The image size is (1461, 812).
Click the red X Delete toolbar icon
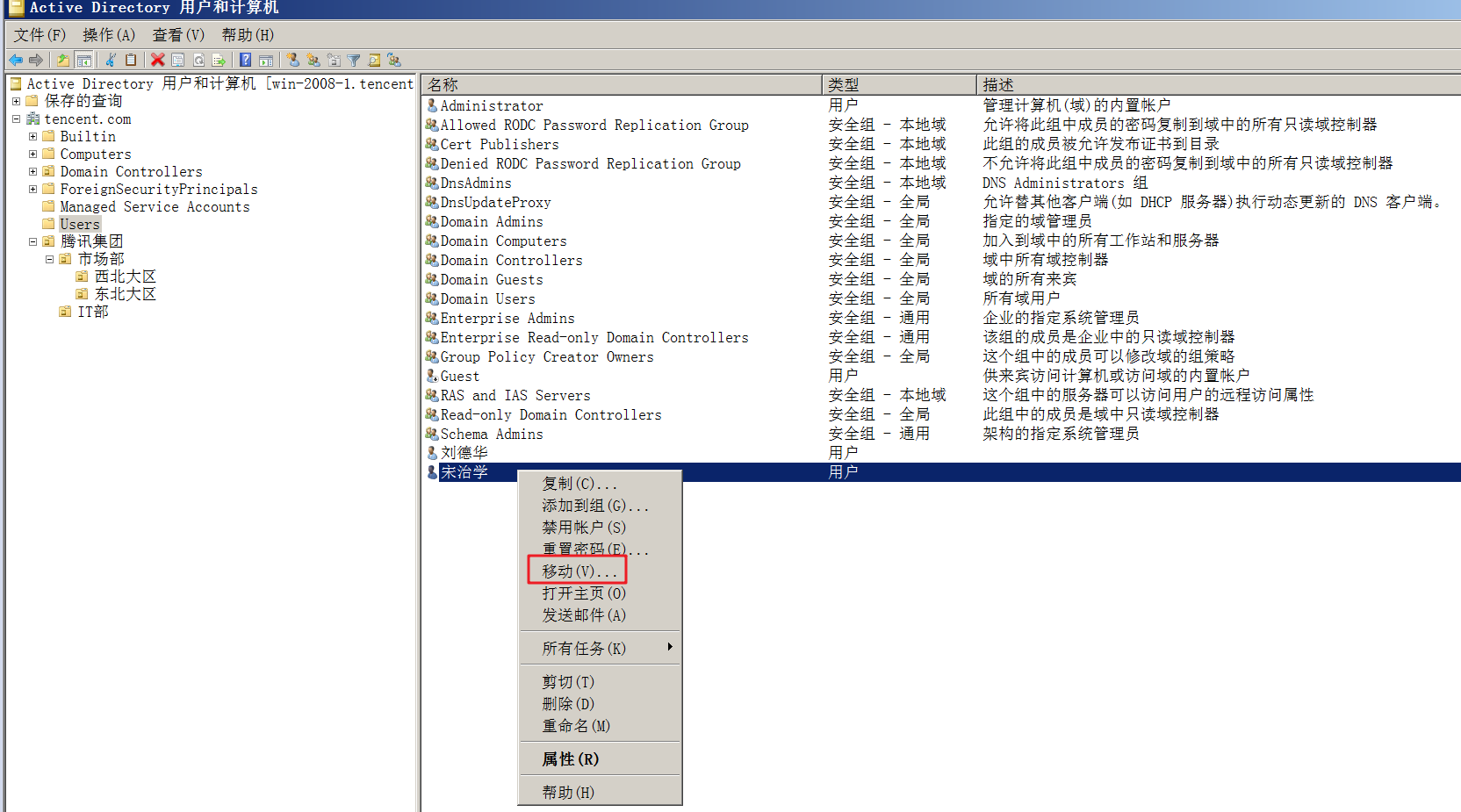(158, 60)
